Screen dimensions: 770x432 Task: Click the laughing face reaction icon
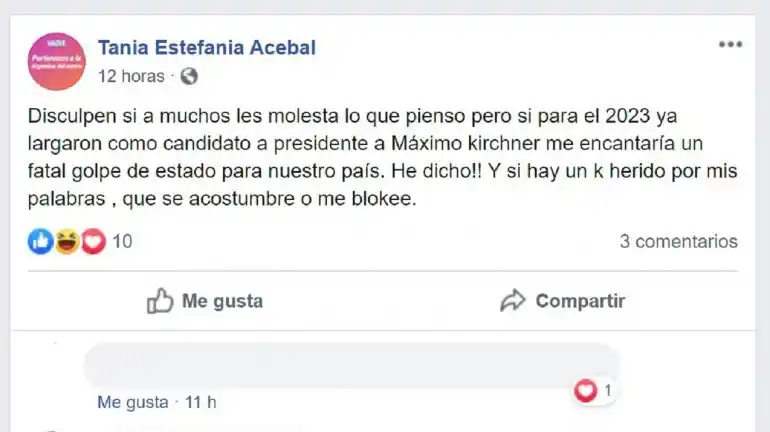point(66,241)
